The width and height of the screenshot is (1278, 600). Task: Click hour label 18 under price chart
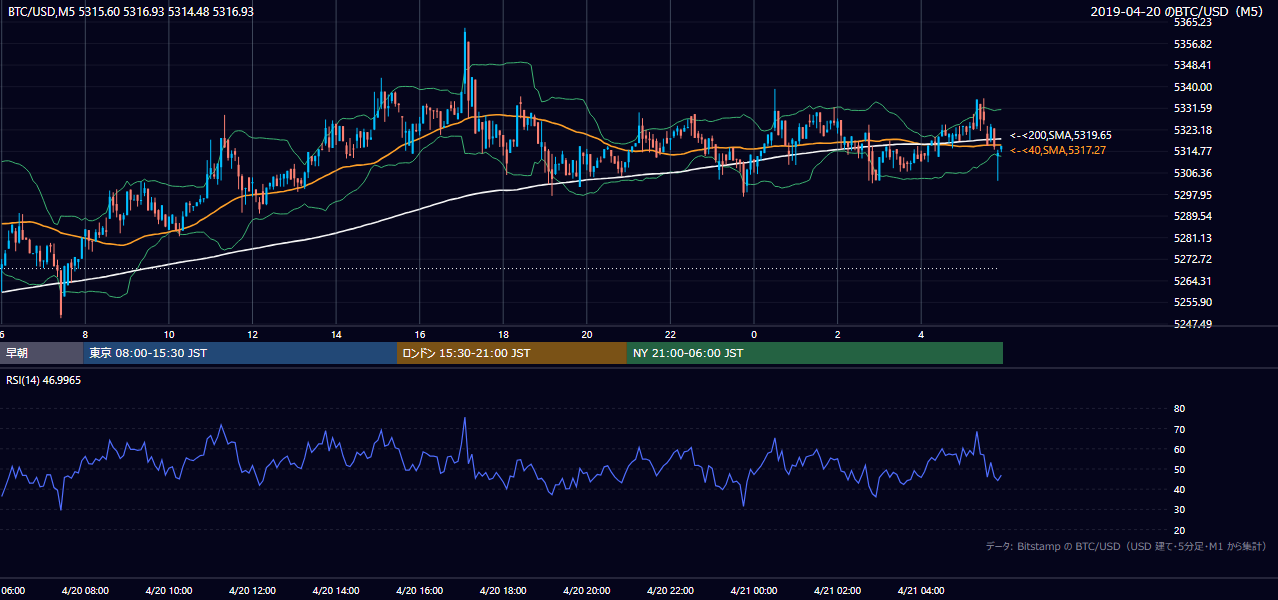point(504,335)
